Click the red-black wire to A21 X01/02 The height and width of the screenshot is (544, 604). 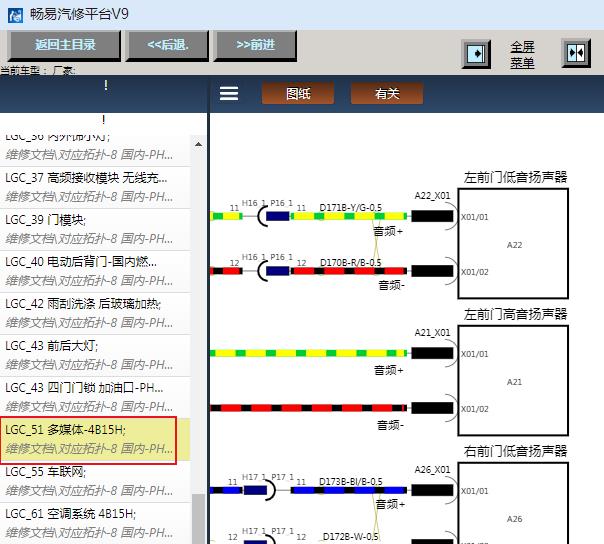(x=309, y=408)
